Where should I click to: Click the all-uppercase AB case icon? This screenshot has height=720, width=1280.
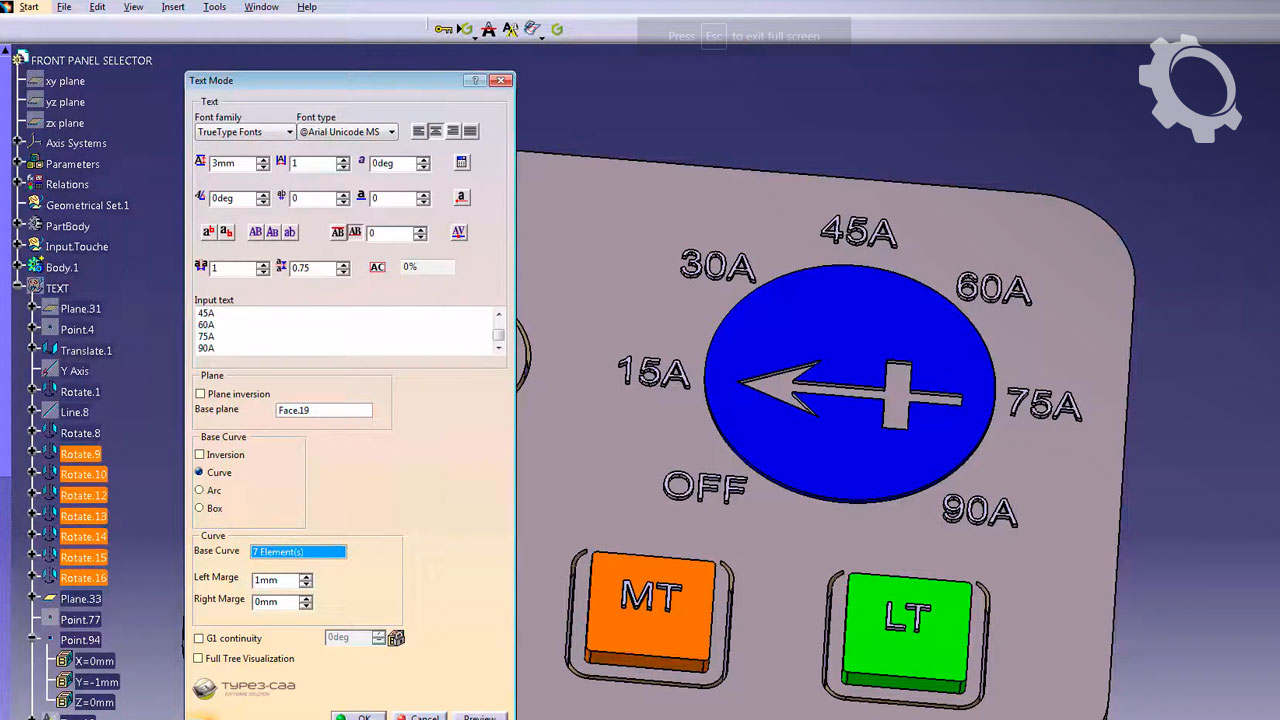(256, 232)
